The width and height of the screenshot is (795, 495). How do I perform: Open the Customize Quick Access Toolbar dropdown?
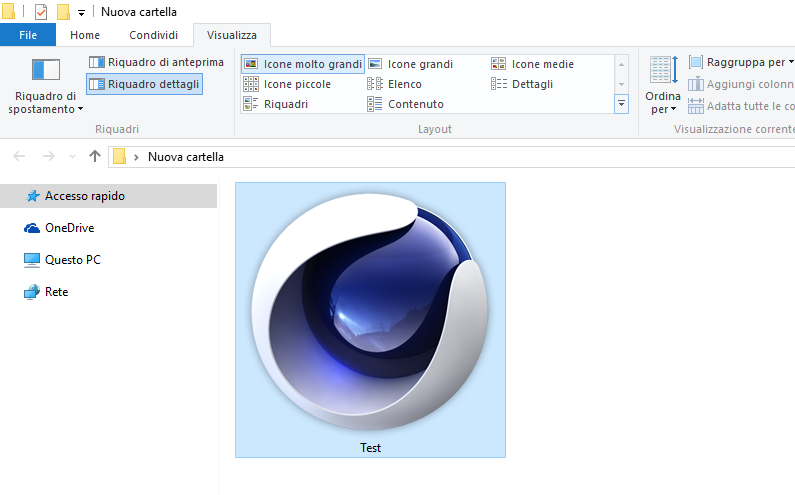click(81, 13)
